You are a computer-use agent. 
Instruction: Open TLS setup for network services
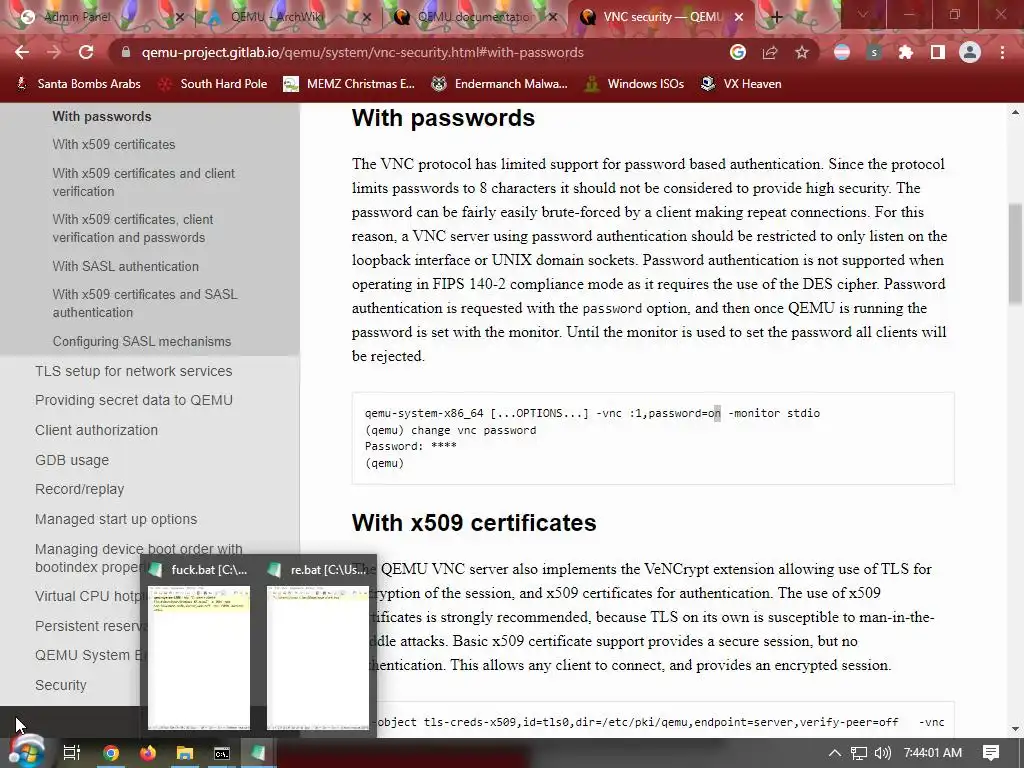133,371
